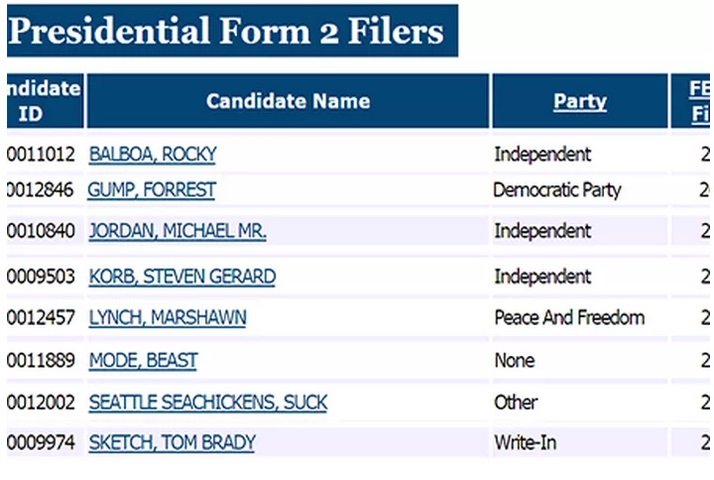The width and height of the screenshot is (714, 480).
Task: Click the Other party cell
Action: (x=516, y=402)
